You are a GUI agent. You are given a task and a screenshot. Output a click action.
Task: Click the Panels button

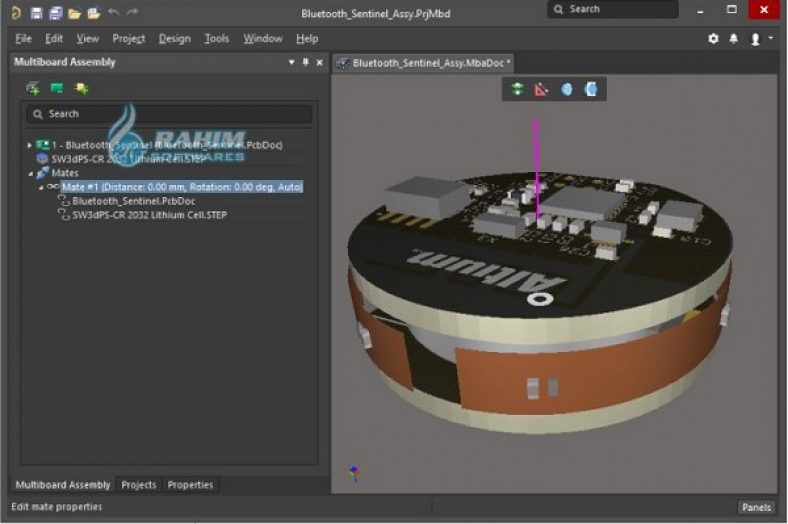(x=756, y=507)
